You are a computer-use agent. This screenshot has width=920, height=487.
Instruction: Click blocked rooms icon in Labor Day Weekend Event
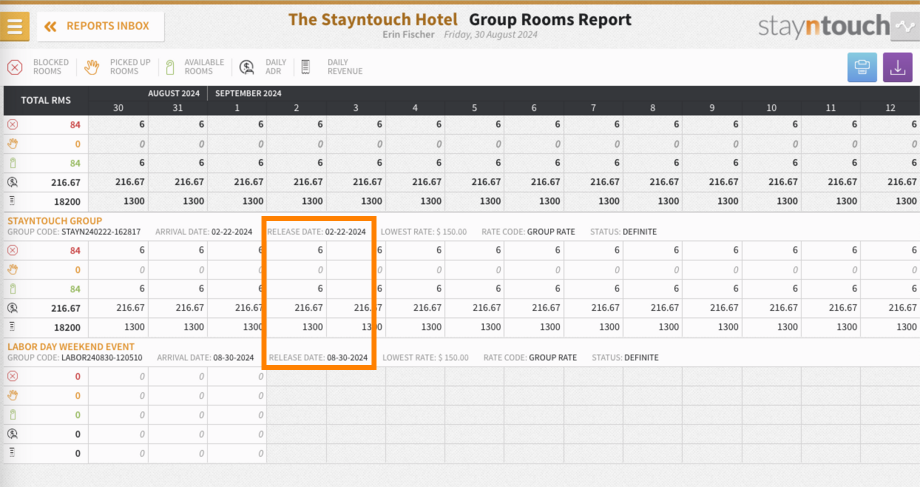(12, 376)
